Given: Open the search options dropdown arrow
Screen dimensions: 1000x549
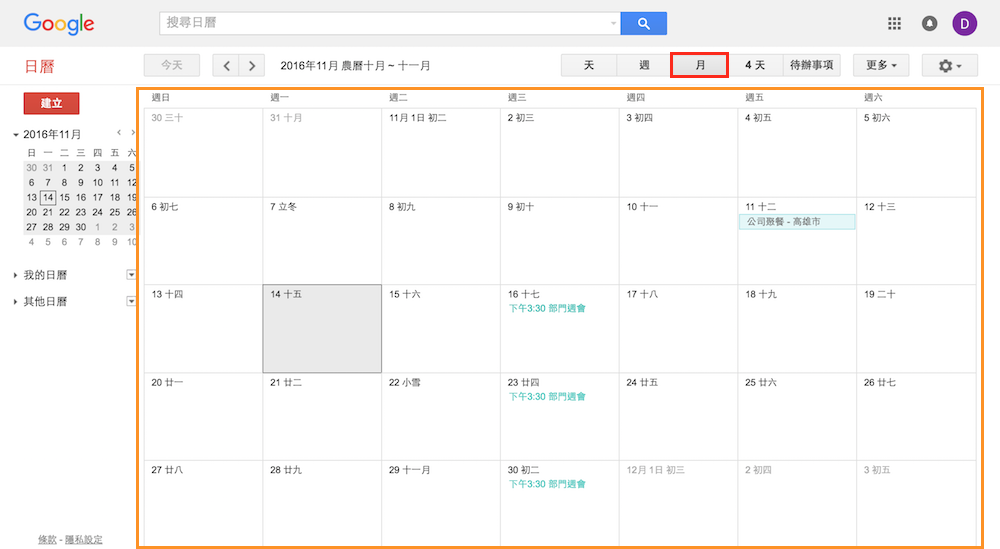Looking at the screenshot, I should (613, 23).
